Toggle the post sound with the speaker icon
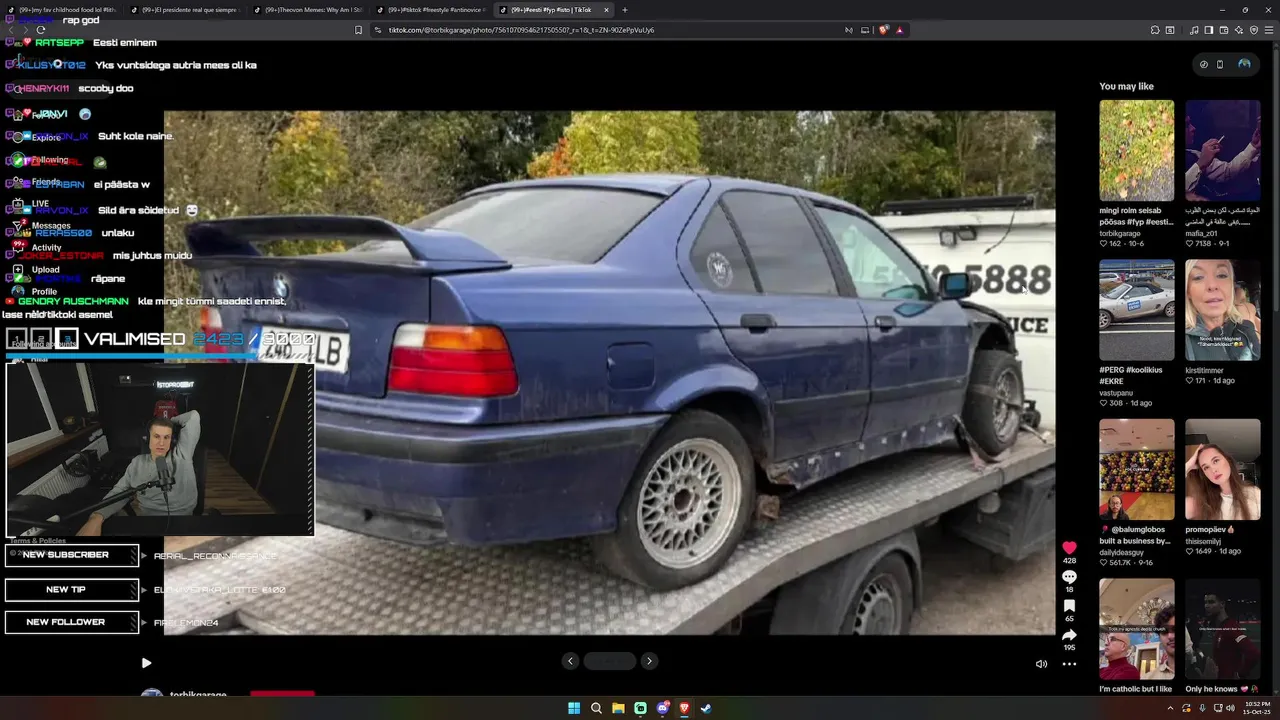This screenshot has width=1280, height=720. point(1041,664)
